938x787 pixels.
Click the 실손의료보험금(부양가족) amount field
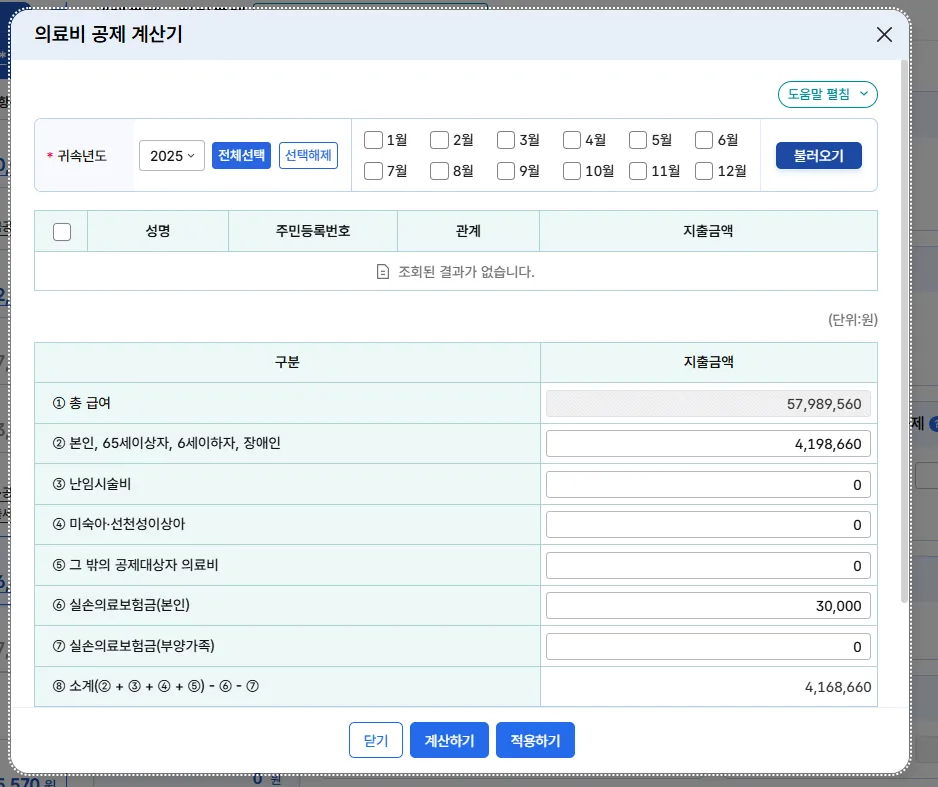tap(708, 646)
